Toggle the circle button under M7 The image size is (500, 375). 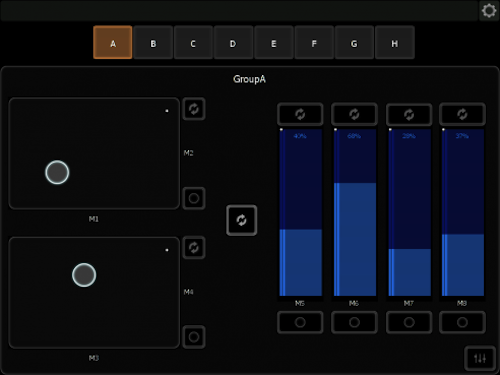[409, 322]
